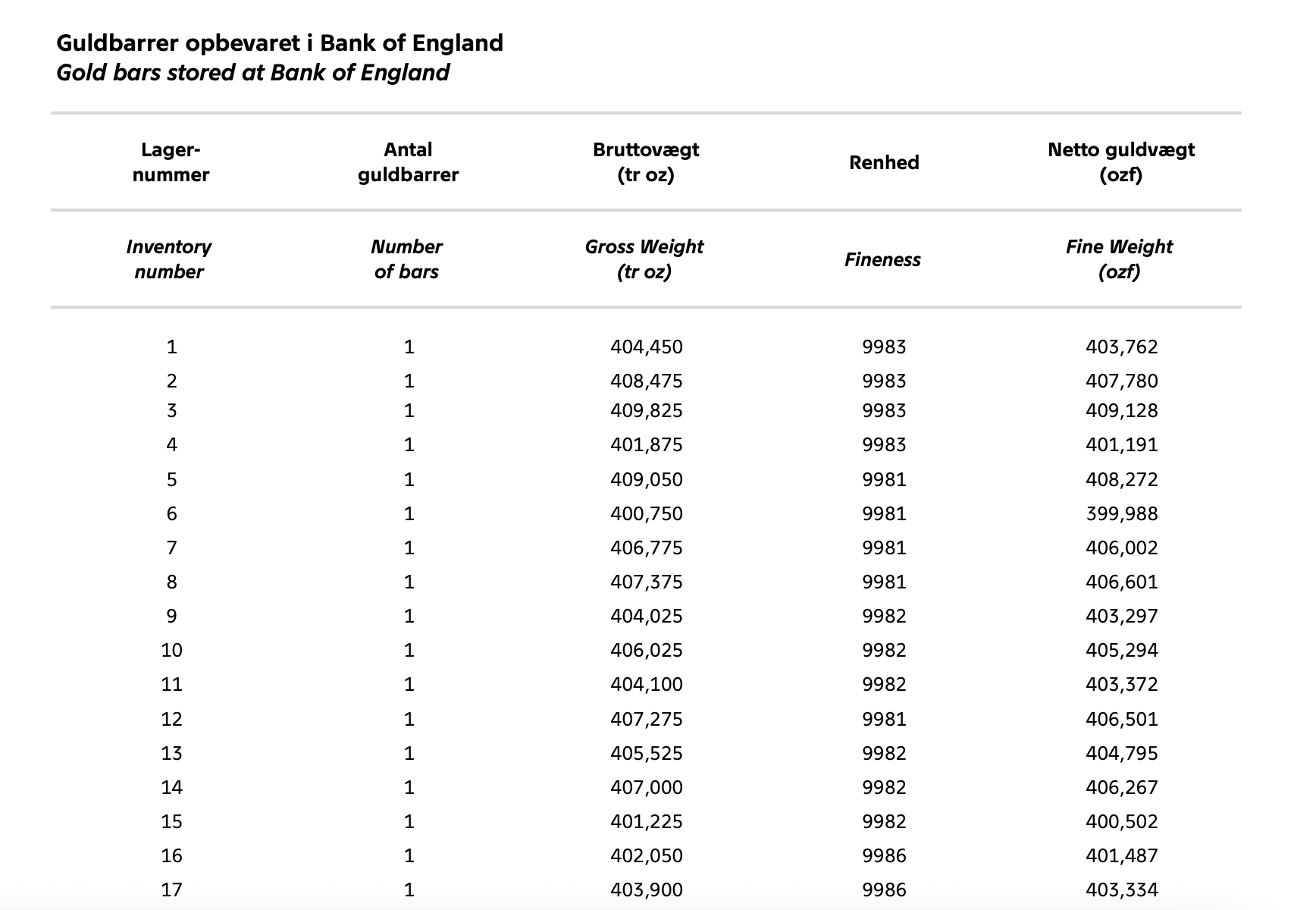Select gross weight value 404,450
The height and width of the screenshot is (910, 1316).
coord(647,347)
